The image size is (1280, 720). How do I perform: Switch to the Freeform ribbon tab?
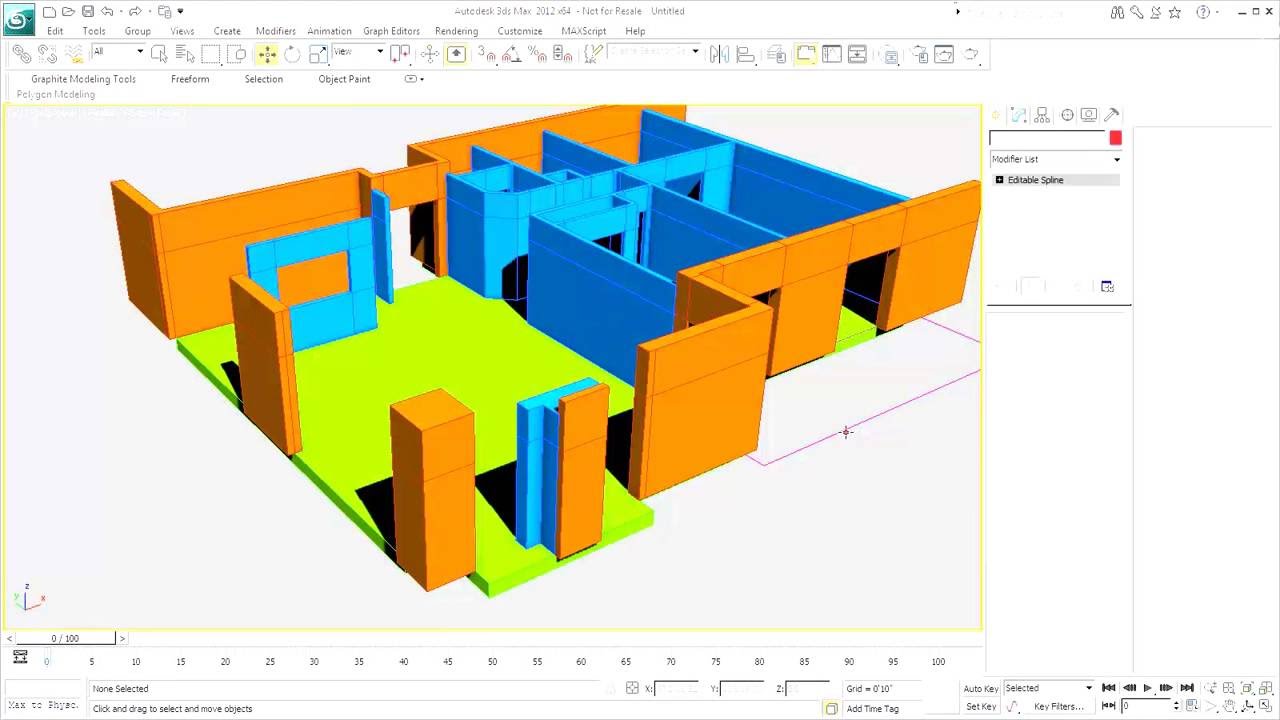pyautogui.click(x=190, y=79)
